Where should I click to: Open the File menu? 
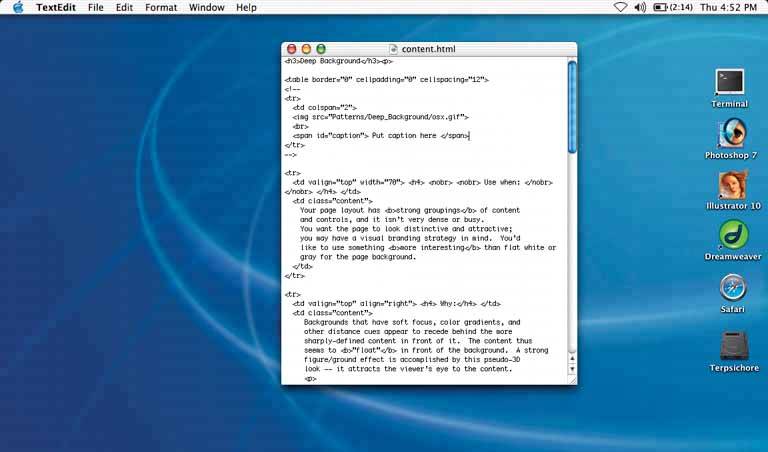[96, 7]
